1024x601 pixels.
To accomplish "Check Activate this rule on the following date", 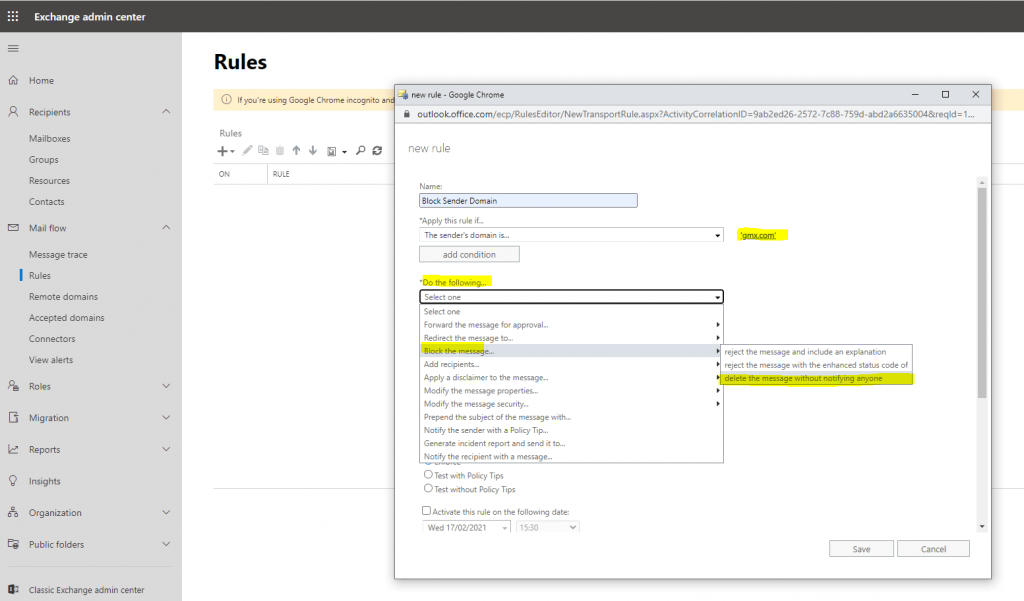I will click(426, 511).
